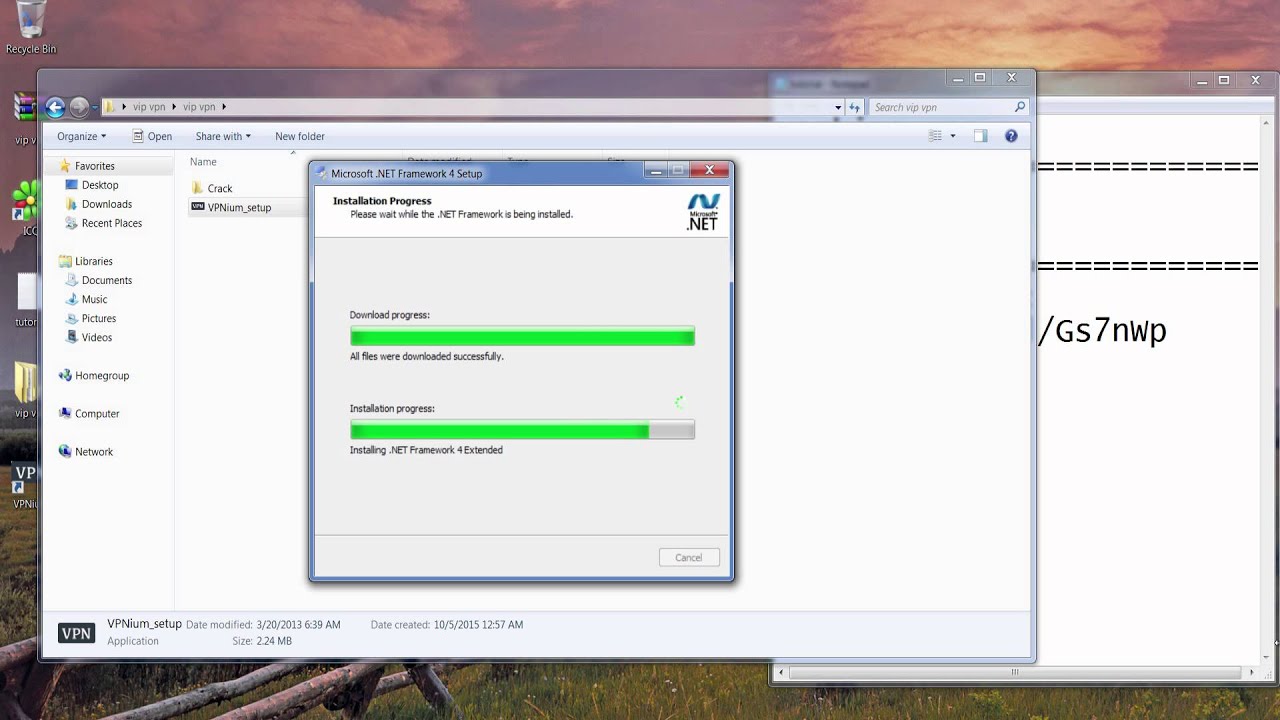The height and width of the screenshot is (720, 1280).
Task: Click the Date modified value in details pane
Action: (x=298, y=625)
